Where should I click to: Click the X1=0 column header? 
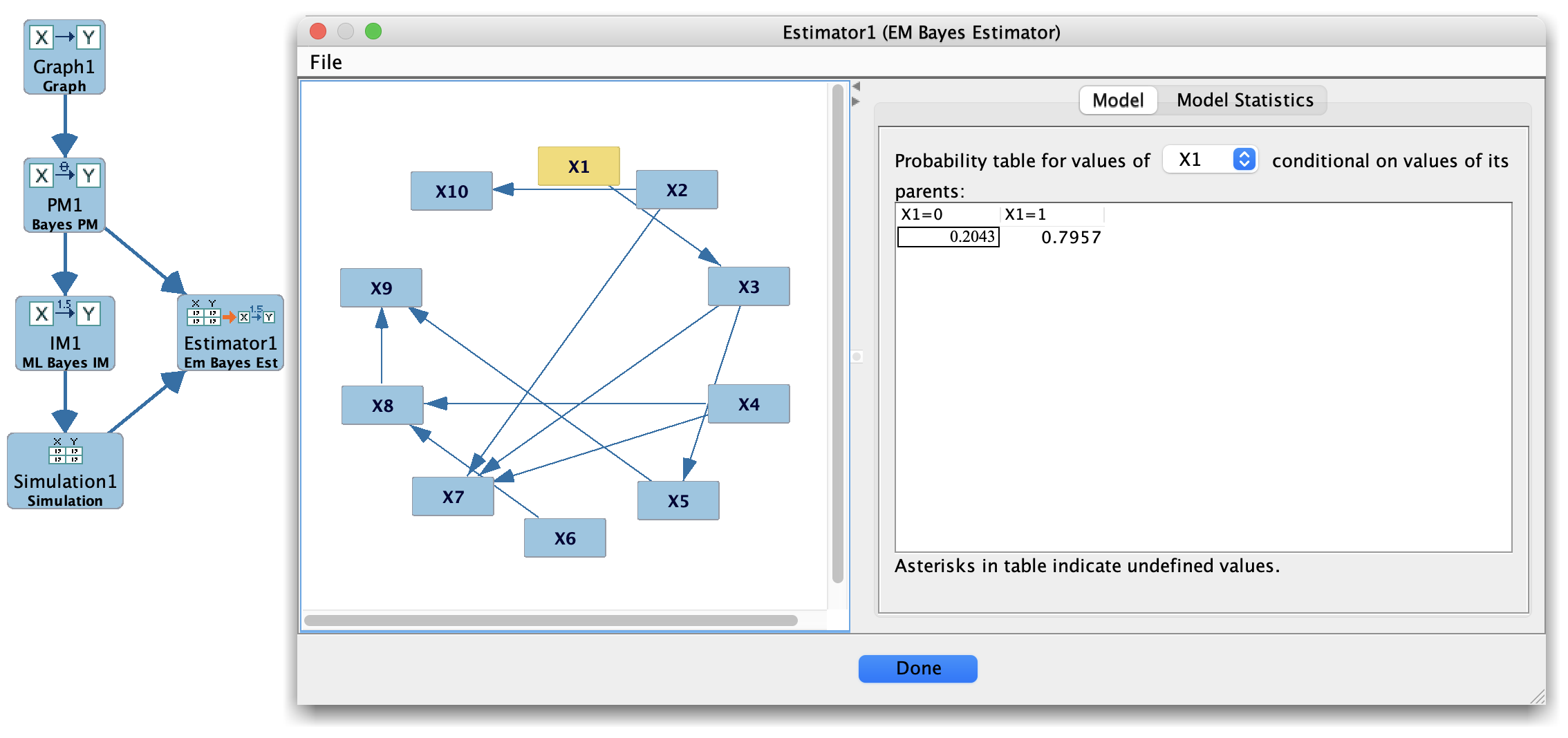(948, 214)
